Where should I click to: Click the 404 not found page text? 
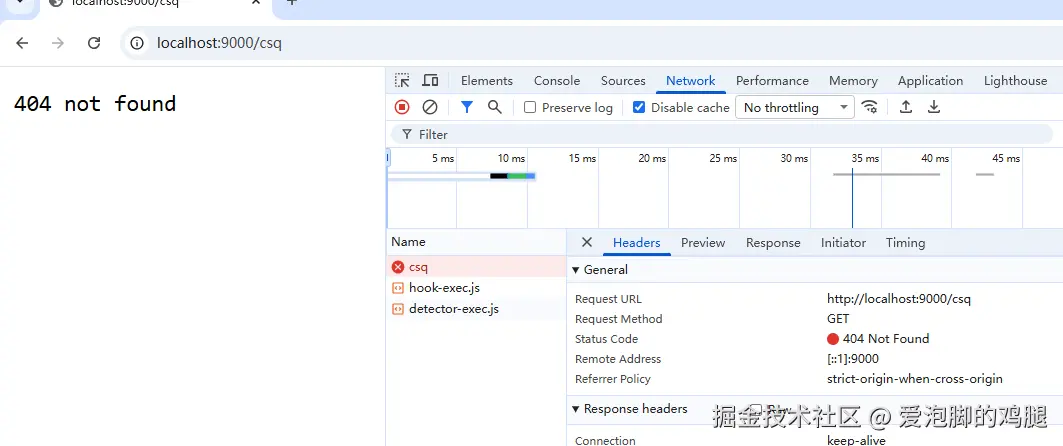click(x=95, y=104)
